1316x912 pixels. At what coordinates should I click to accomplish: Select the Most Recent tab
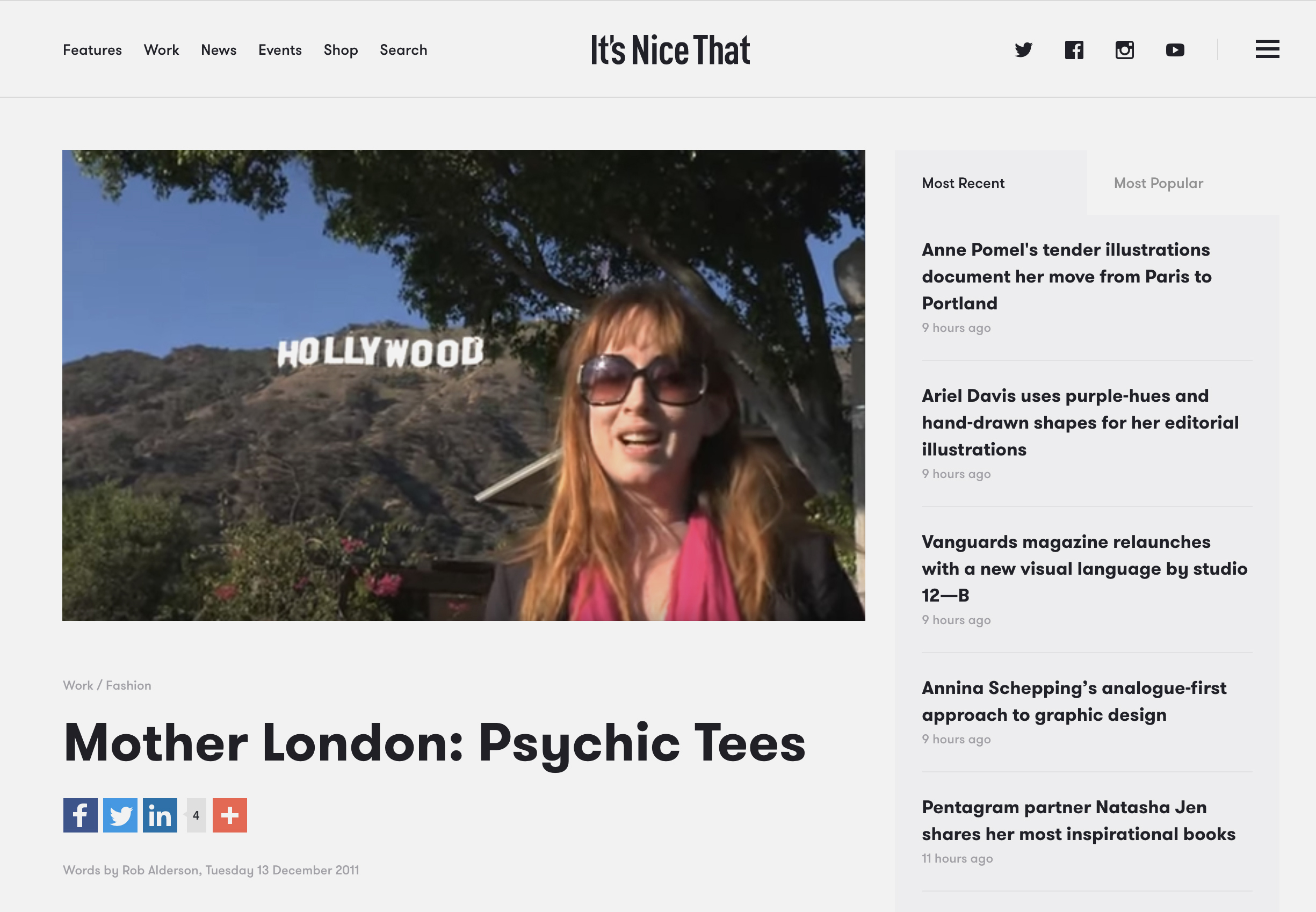point(990,183)
